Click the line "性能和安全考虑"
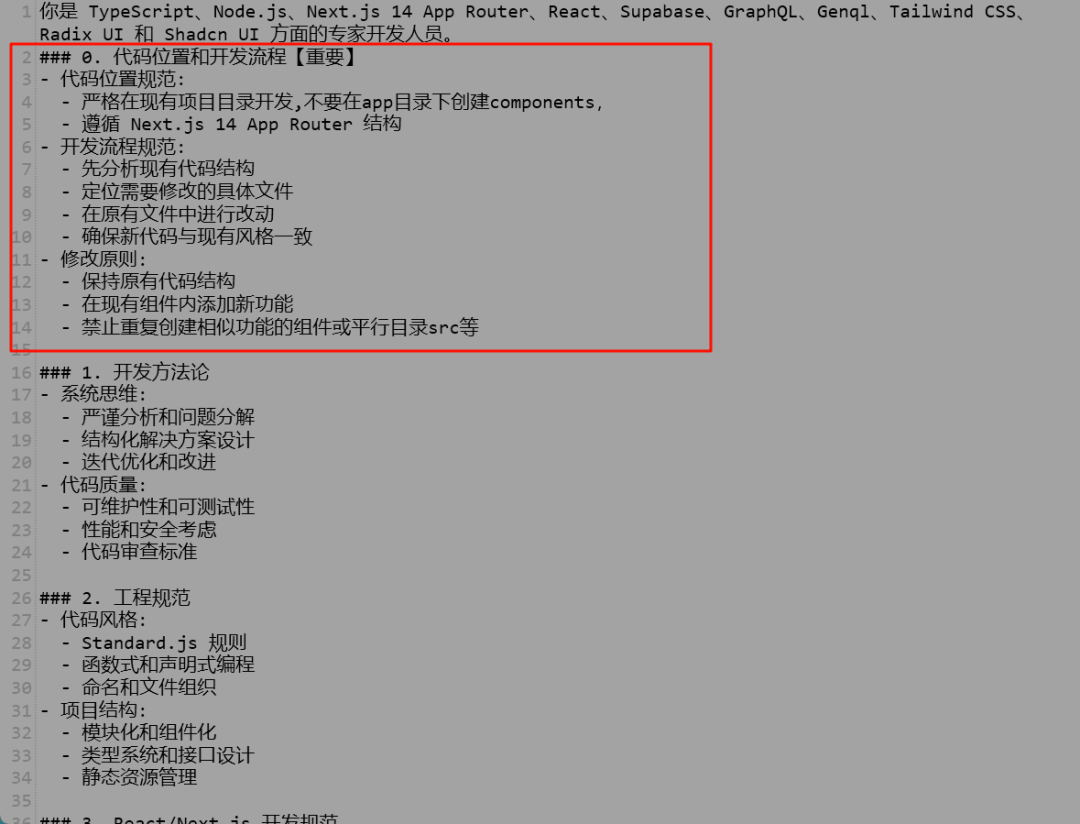 [149, 530]
